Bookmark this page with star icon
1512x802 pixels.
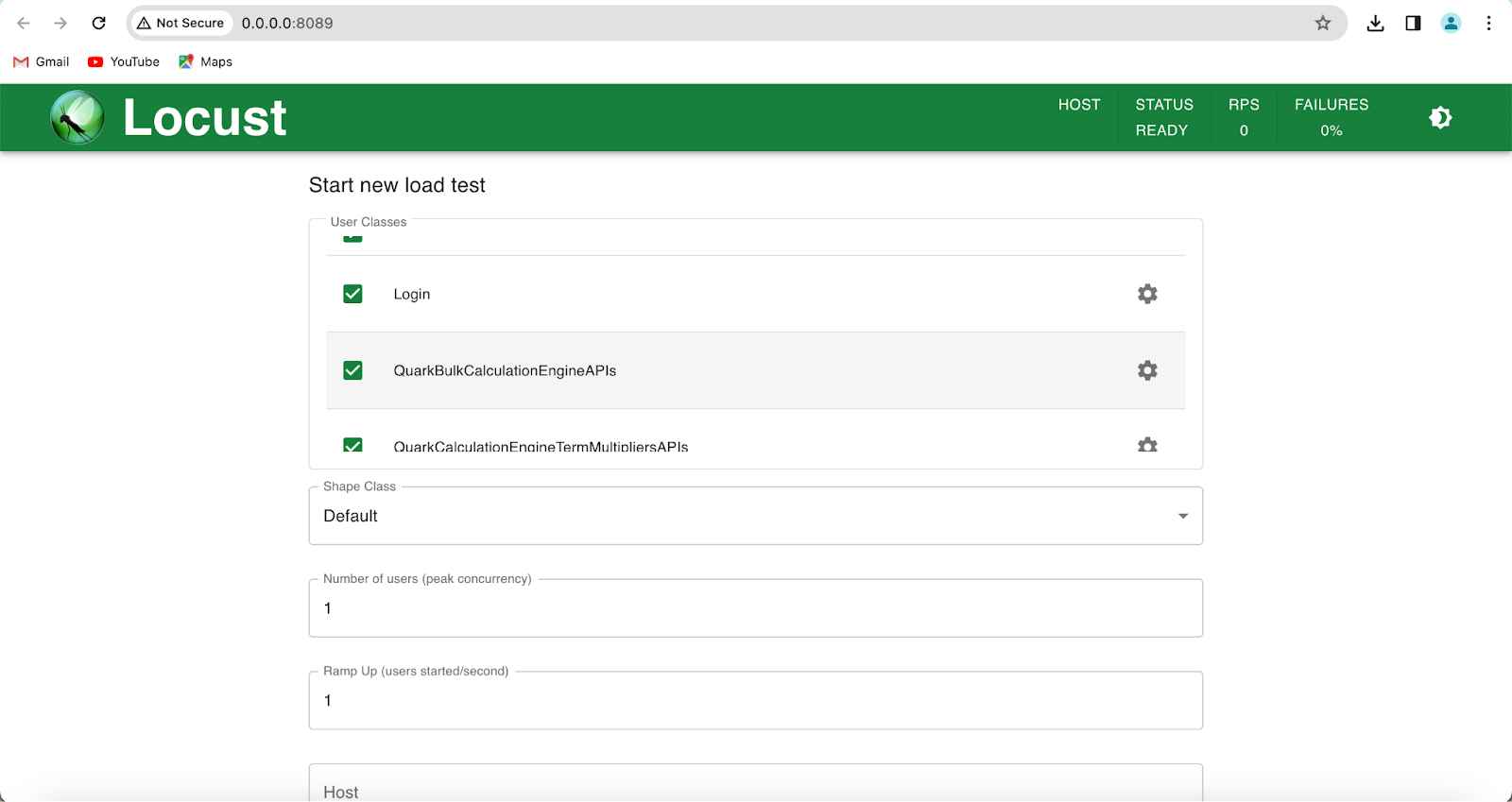pyautogui.click(x=1323, y=23)
